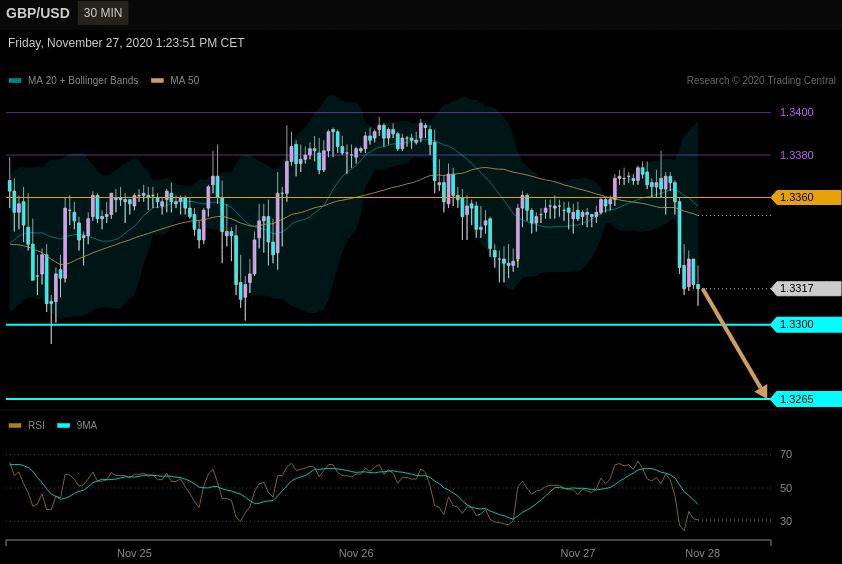Click the MA 50 legend color swatch

(x=157, y=81)
